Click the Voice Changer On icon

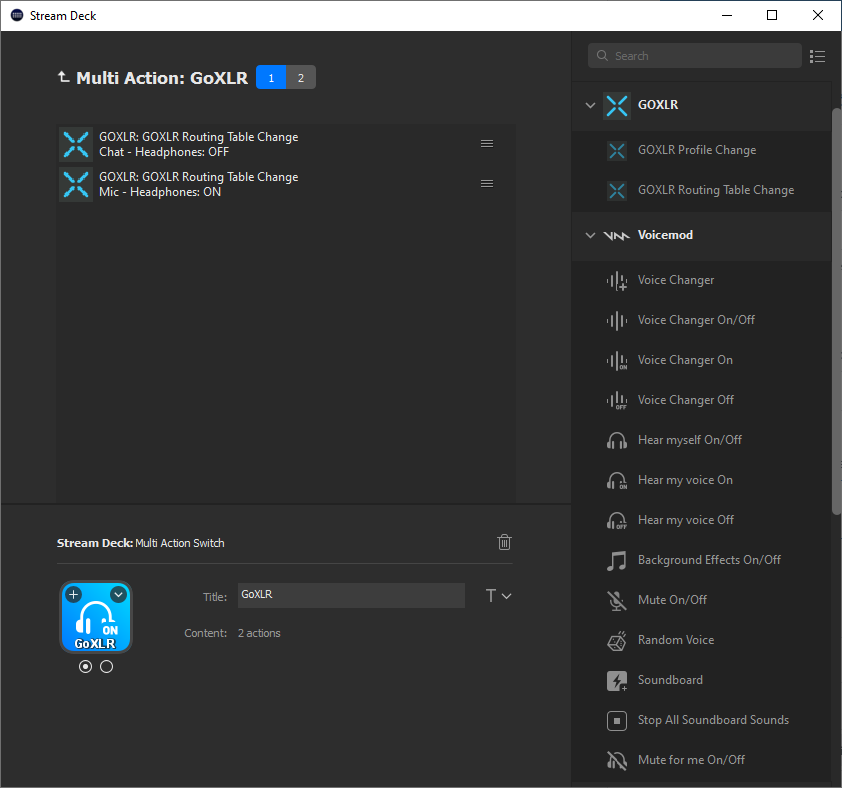coord(617,360)
